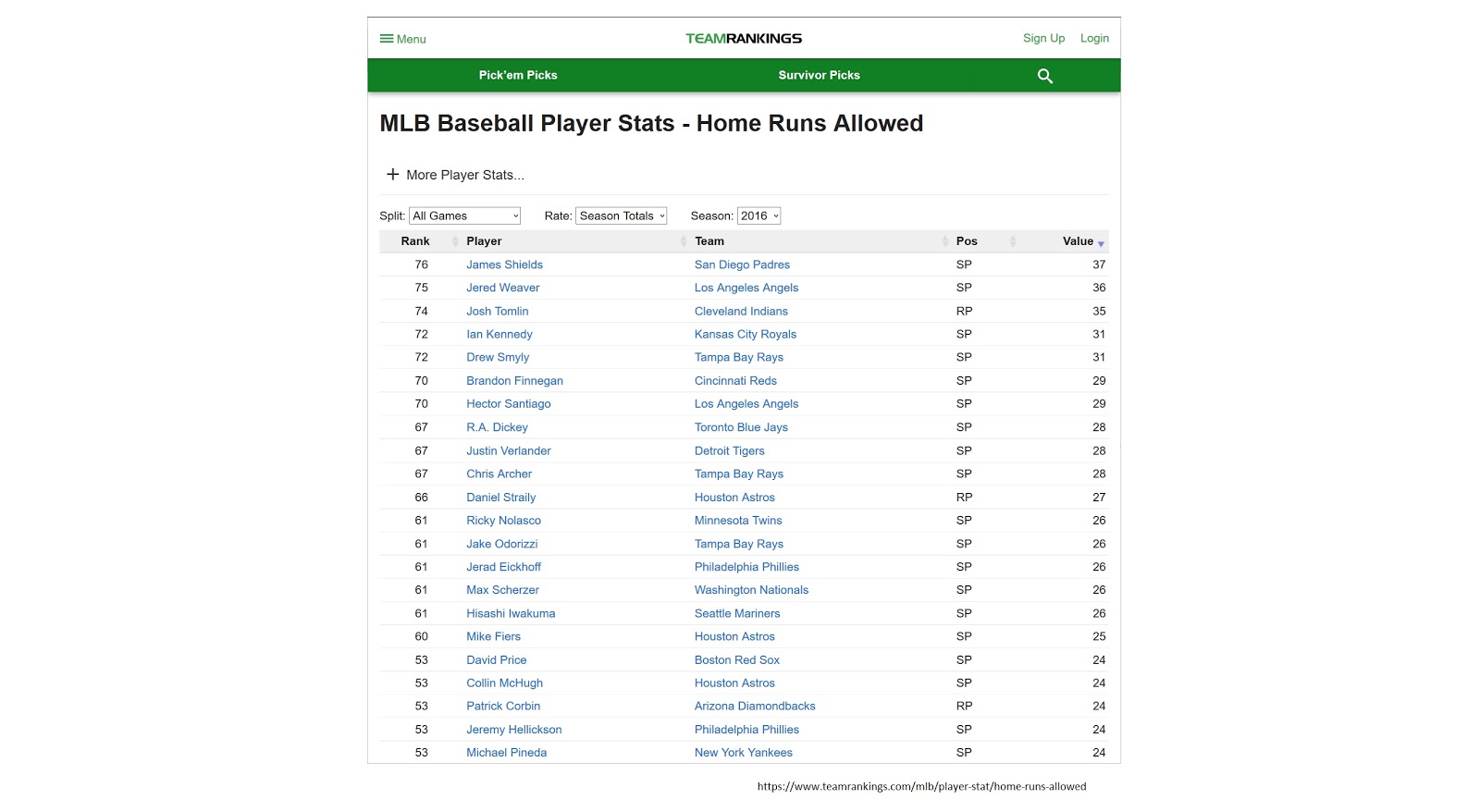Open the Split dropdown
Viewport: 1480px width, 812px height.
(464, 215)
